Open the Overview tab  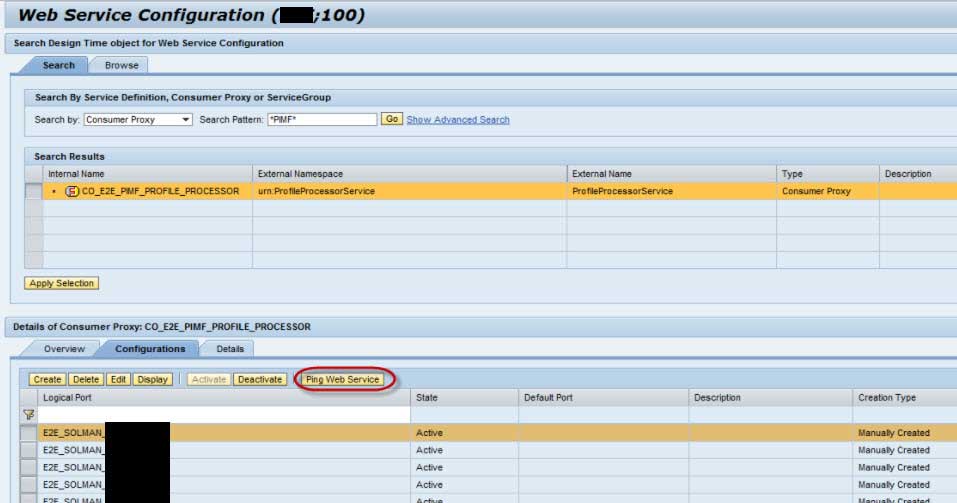point(64,349)
